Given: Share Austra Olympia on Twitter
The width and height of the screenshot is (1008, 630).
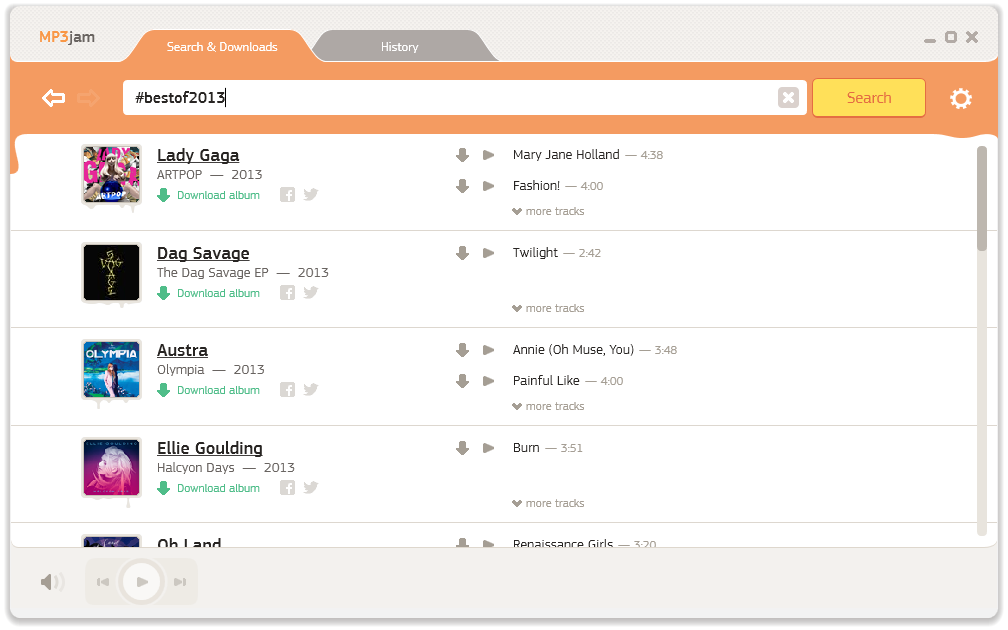Looking at the screenshot, I should click(311, 390).
